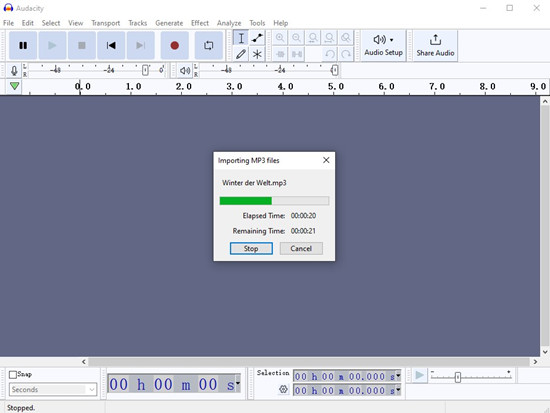Screen dimensions: 550x413
Task: Click the horizontal scrollbar left arrow
Action: click(84, 361)
